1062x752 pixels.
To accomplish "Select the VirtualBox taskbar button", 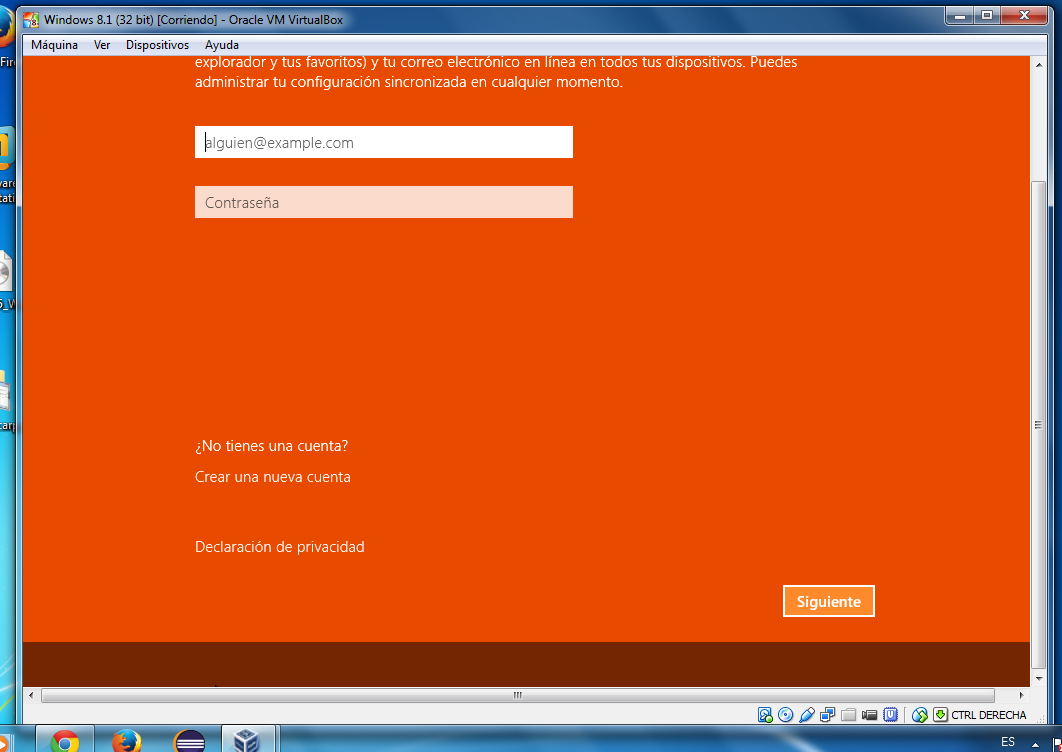I will 247,740.
